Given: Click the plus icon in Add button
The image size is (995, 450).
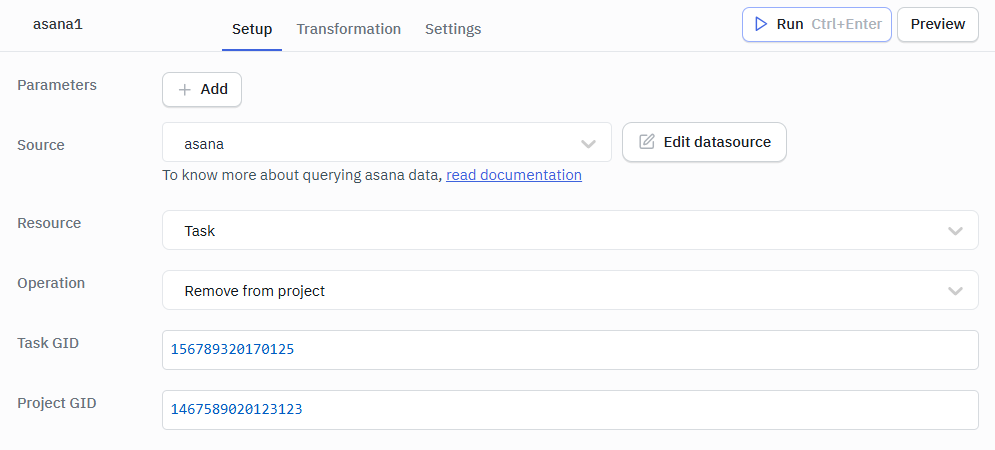Looking at the screenshot, I should pos(185,90).
